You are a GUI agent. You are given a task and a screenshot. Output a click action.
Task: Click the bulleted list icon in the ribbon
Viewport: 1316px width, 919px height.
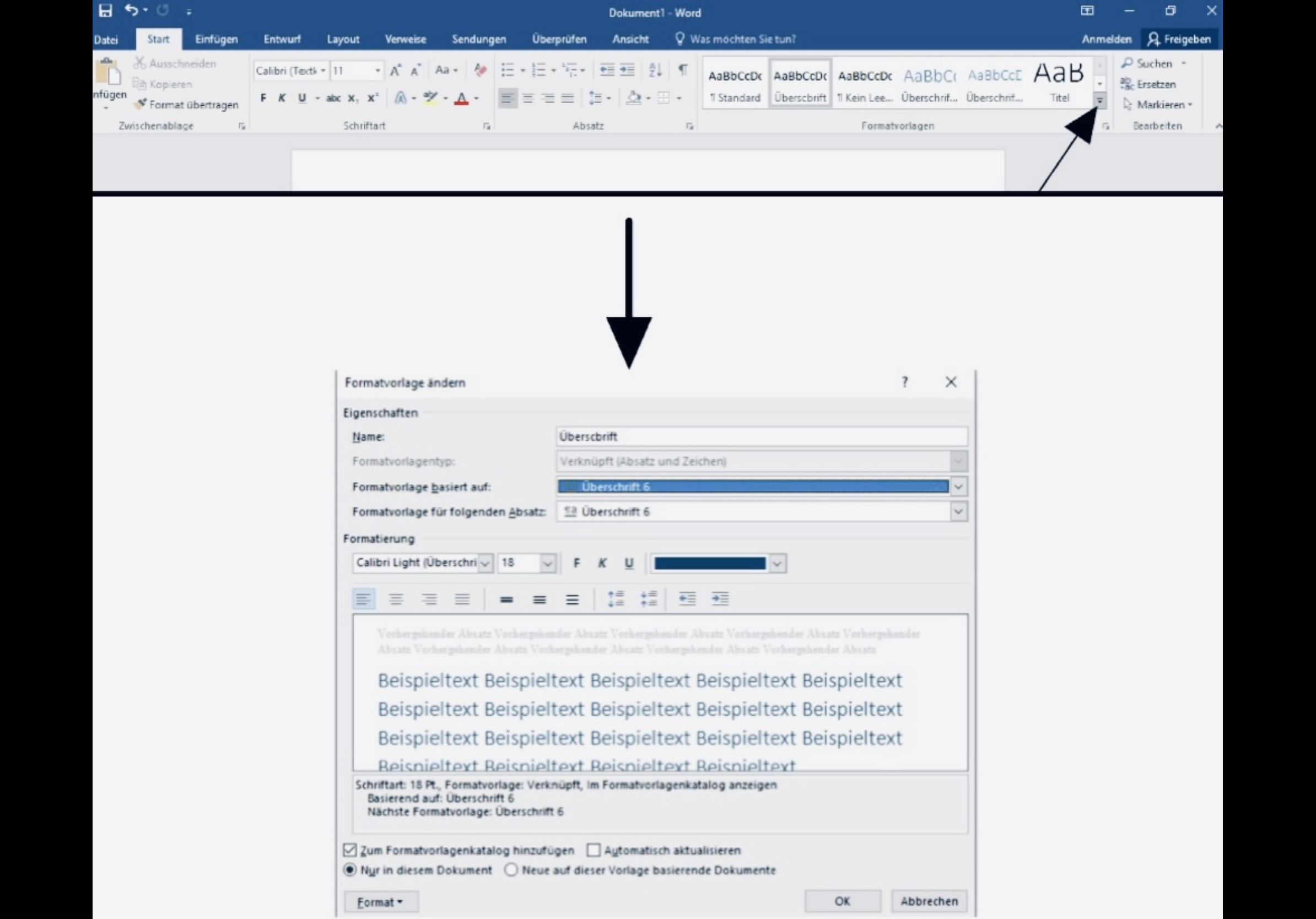507,70
